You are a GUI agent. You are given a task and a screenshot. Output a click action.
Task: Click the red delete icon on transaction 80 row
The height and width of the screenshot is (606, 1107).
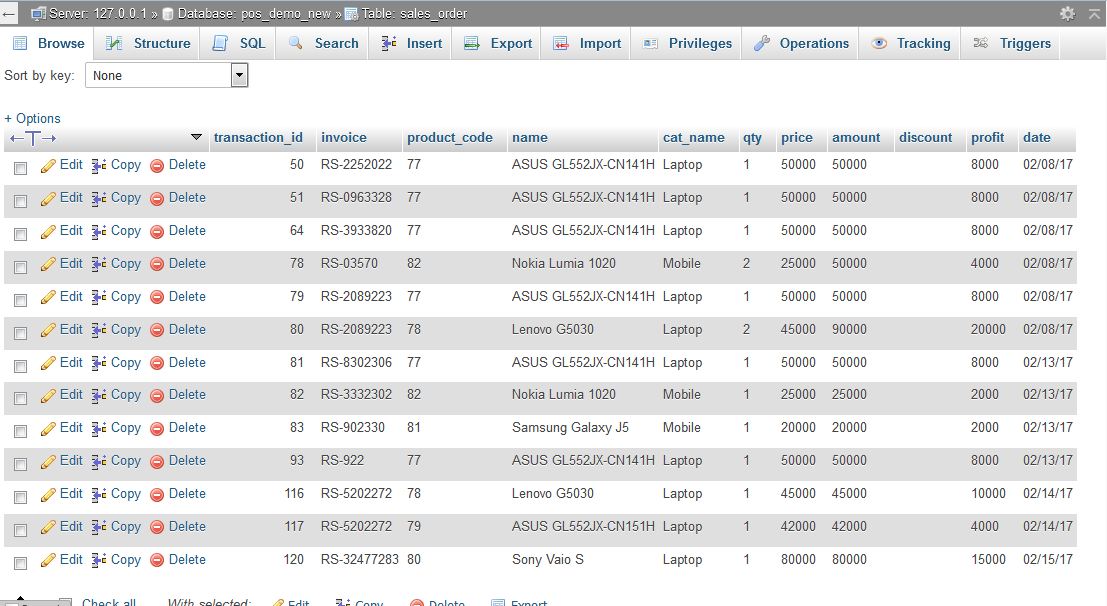coord(157,331)
